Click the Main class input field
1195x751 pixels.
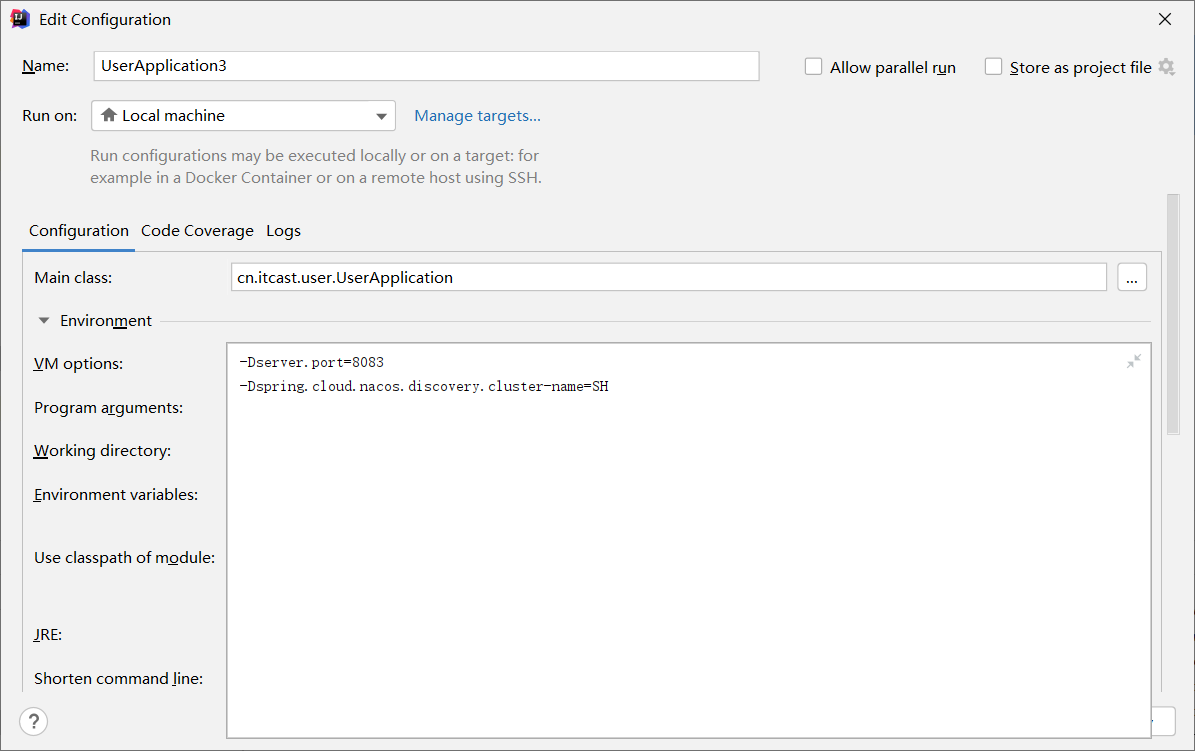point(668,278)
